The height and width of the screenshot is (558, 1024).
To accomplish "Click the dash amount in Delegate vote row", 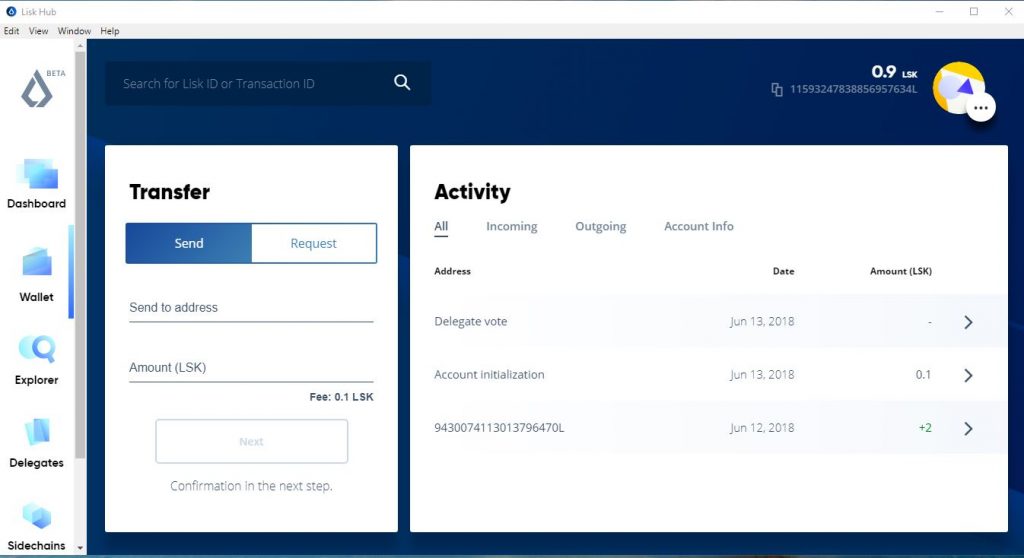I will pos(930,321).
